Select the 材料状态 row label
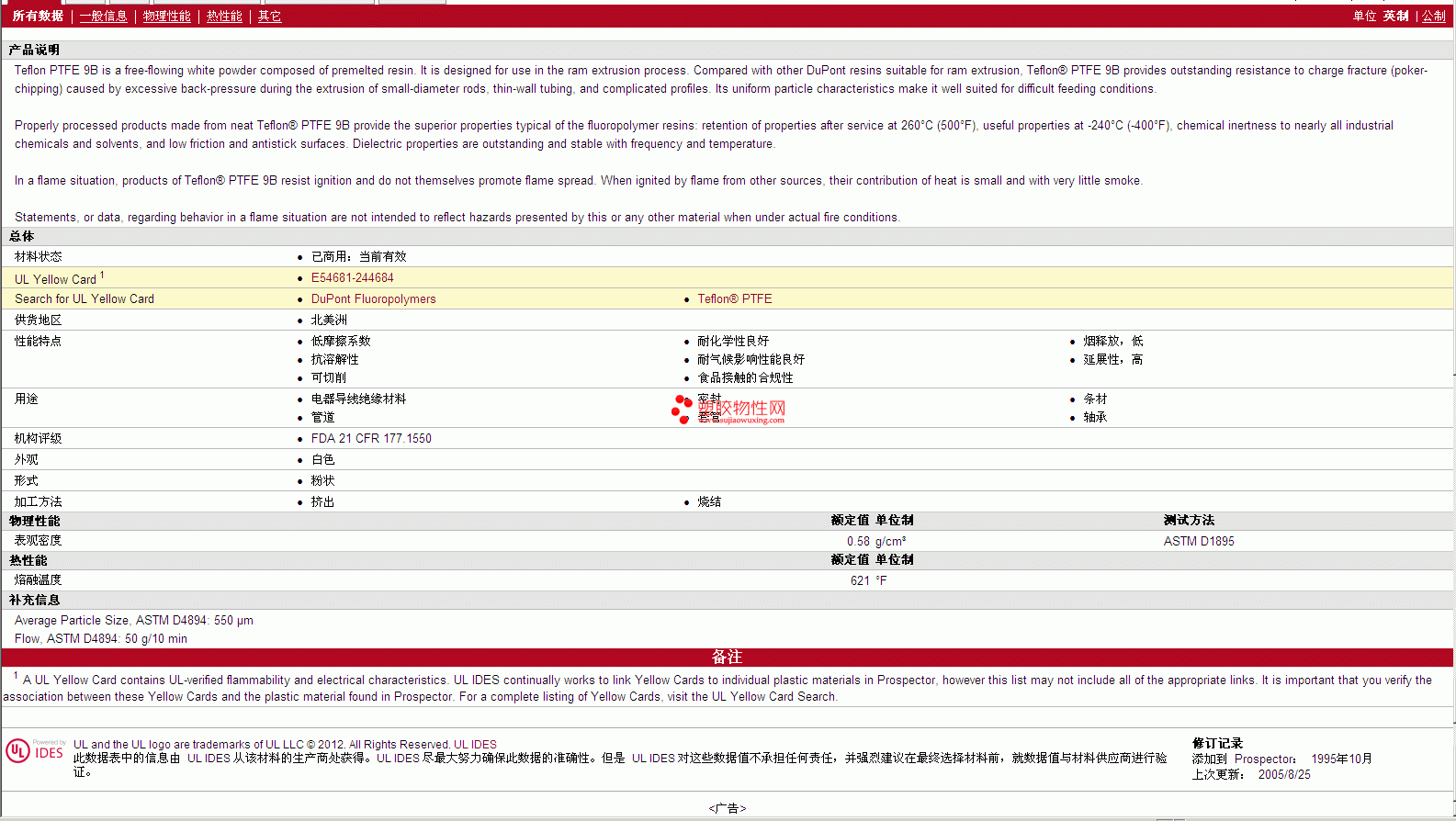The width and height of the screenshot is (1456, 821). click(x=39, y=257)
